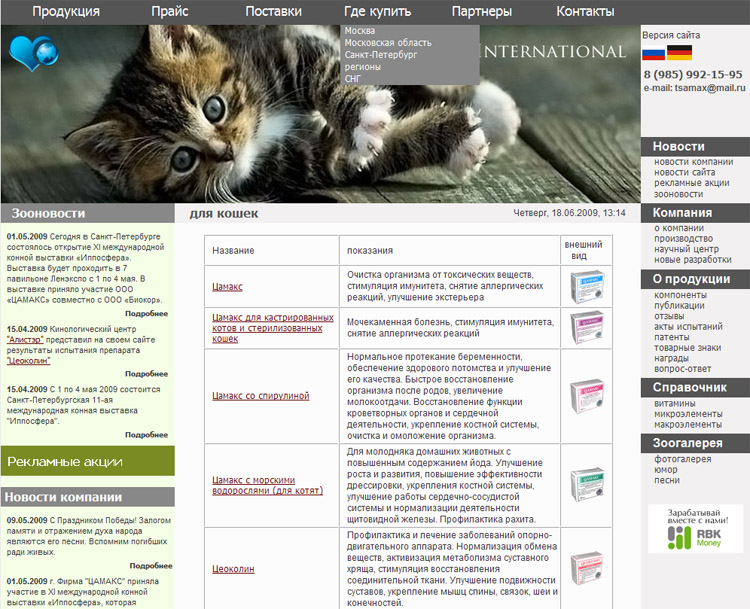View the Цеоколин product package image
The height and width of the screenshot is (609, 750).
[x=587, y=568]
